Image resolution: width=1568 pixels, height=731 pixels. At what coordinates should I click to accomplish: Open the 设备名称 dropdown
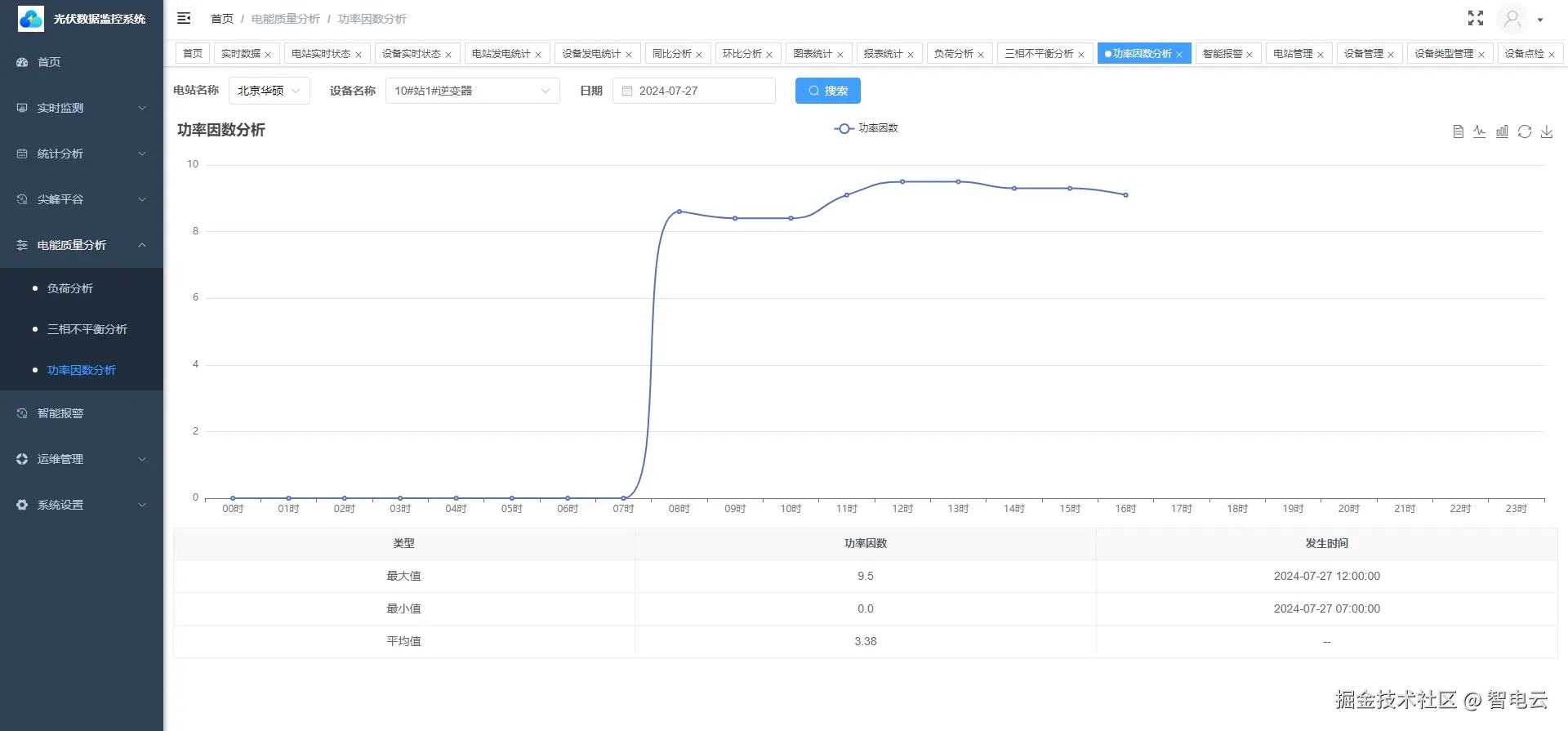click(x=472, y=91)
